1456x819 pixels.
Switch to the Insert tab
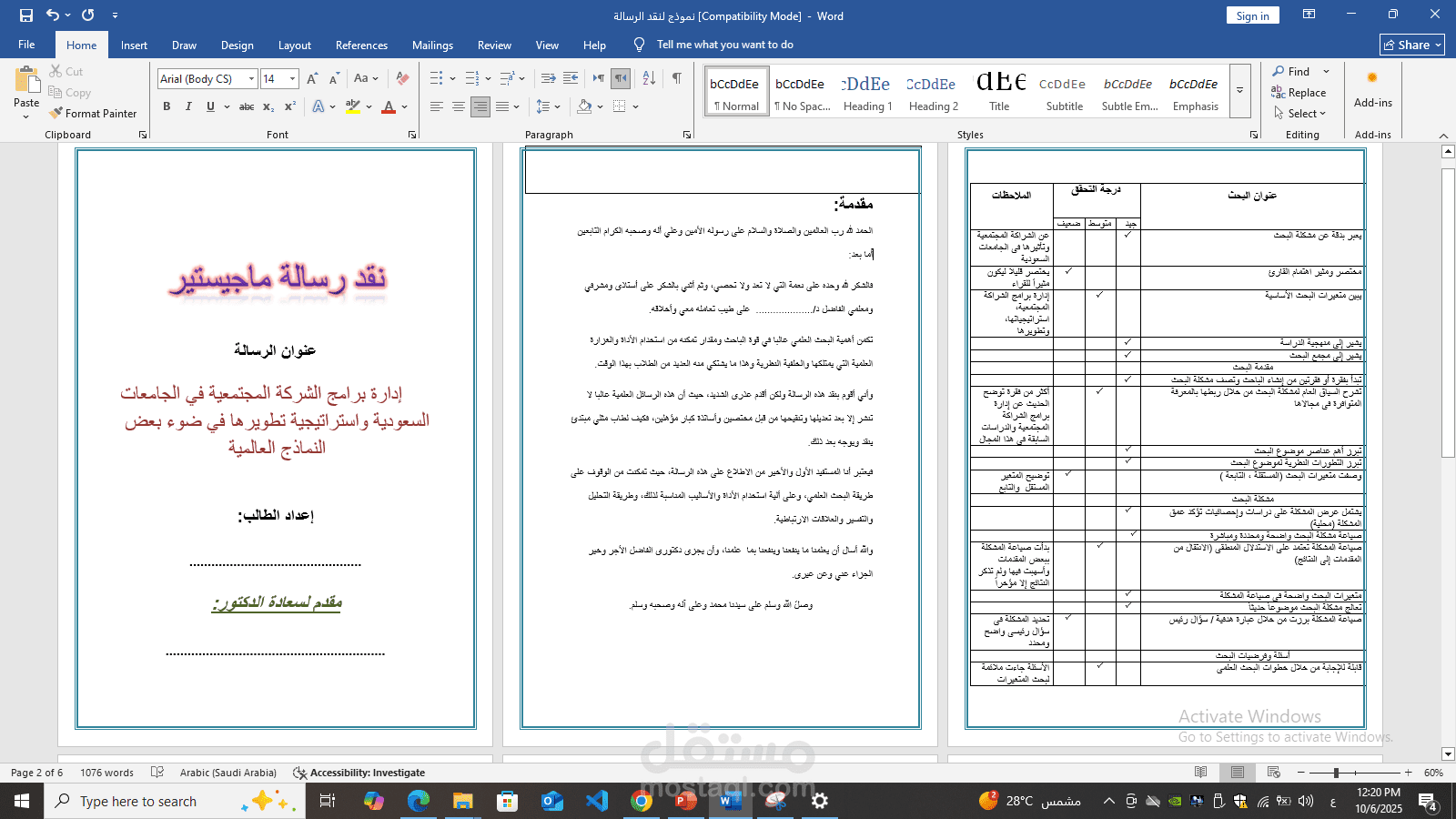click(134, 45)
